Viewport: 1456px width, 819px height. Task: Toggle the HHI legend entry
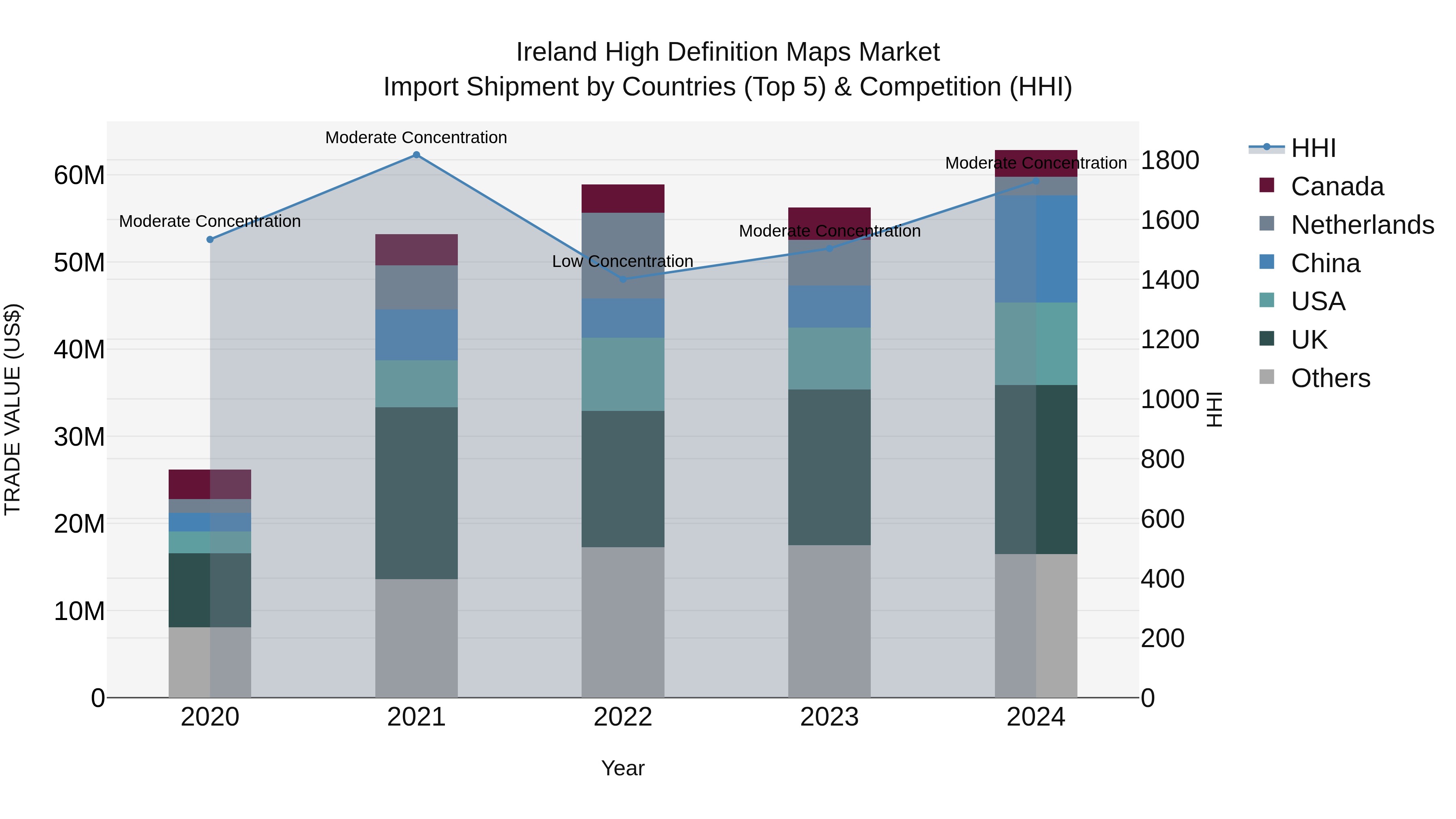point(1292,148)
